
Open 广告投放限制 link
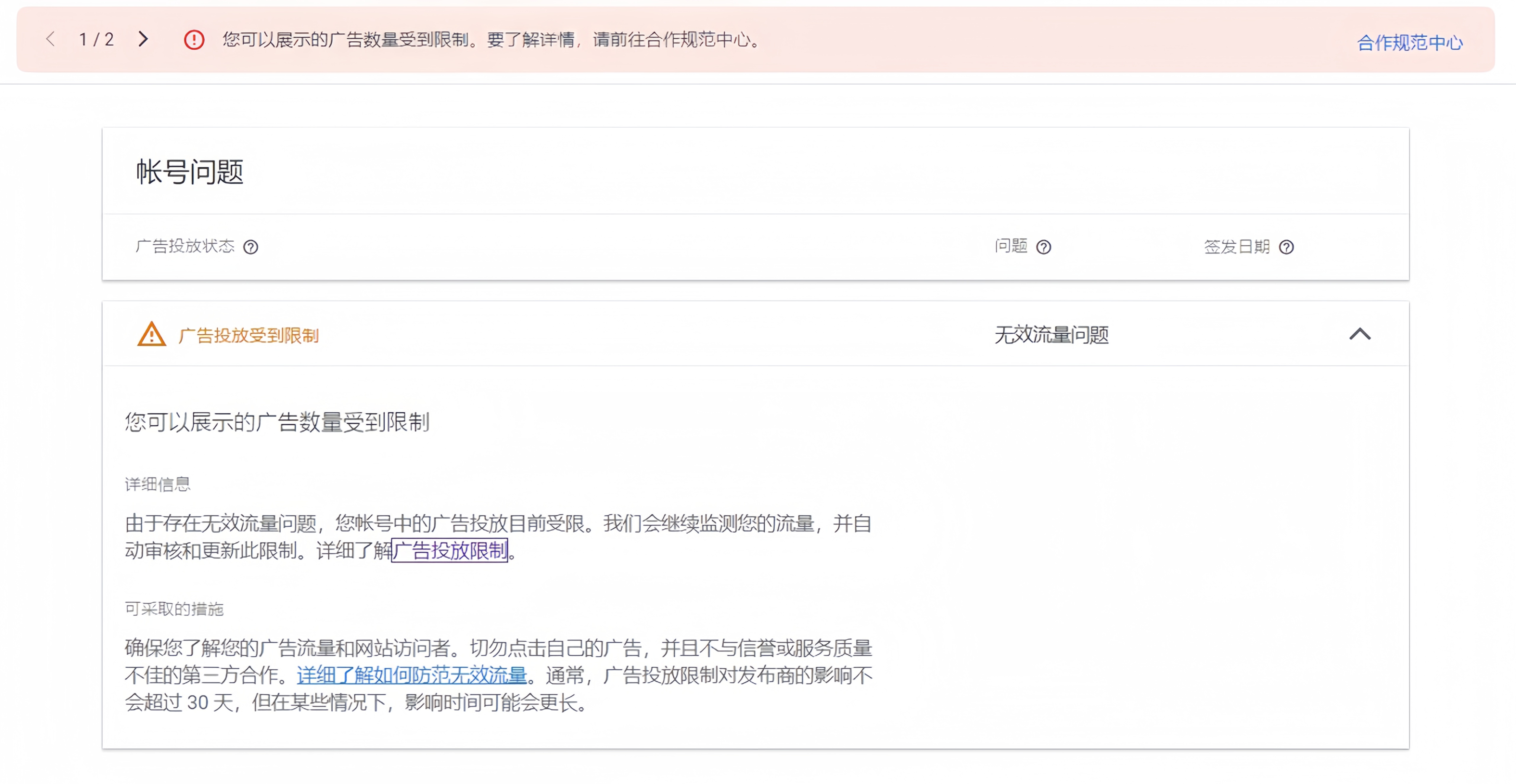(450, 551)
